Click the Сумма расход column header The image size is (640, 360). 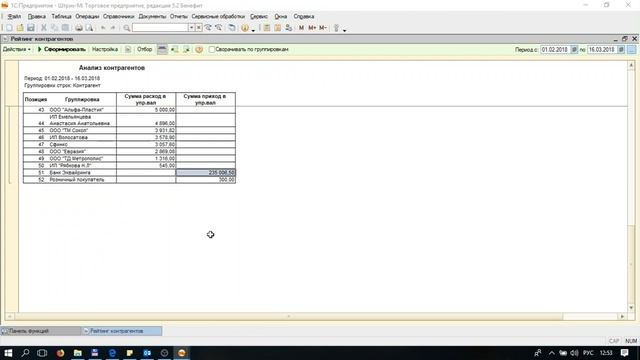tap(146, 100)
